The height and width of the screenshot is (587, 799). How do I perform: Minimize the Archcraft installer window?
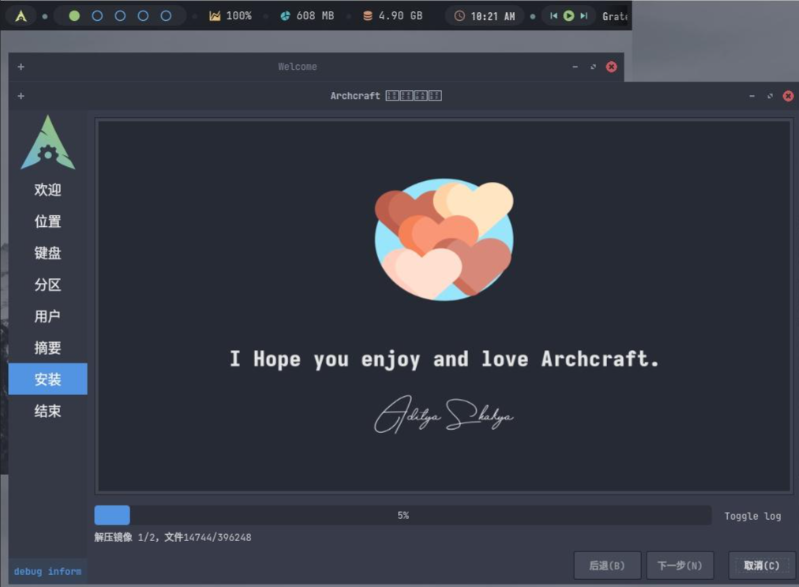[x=752, y=96]
